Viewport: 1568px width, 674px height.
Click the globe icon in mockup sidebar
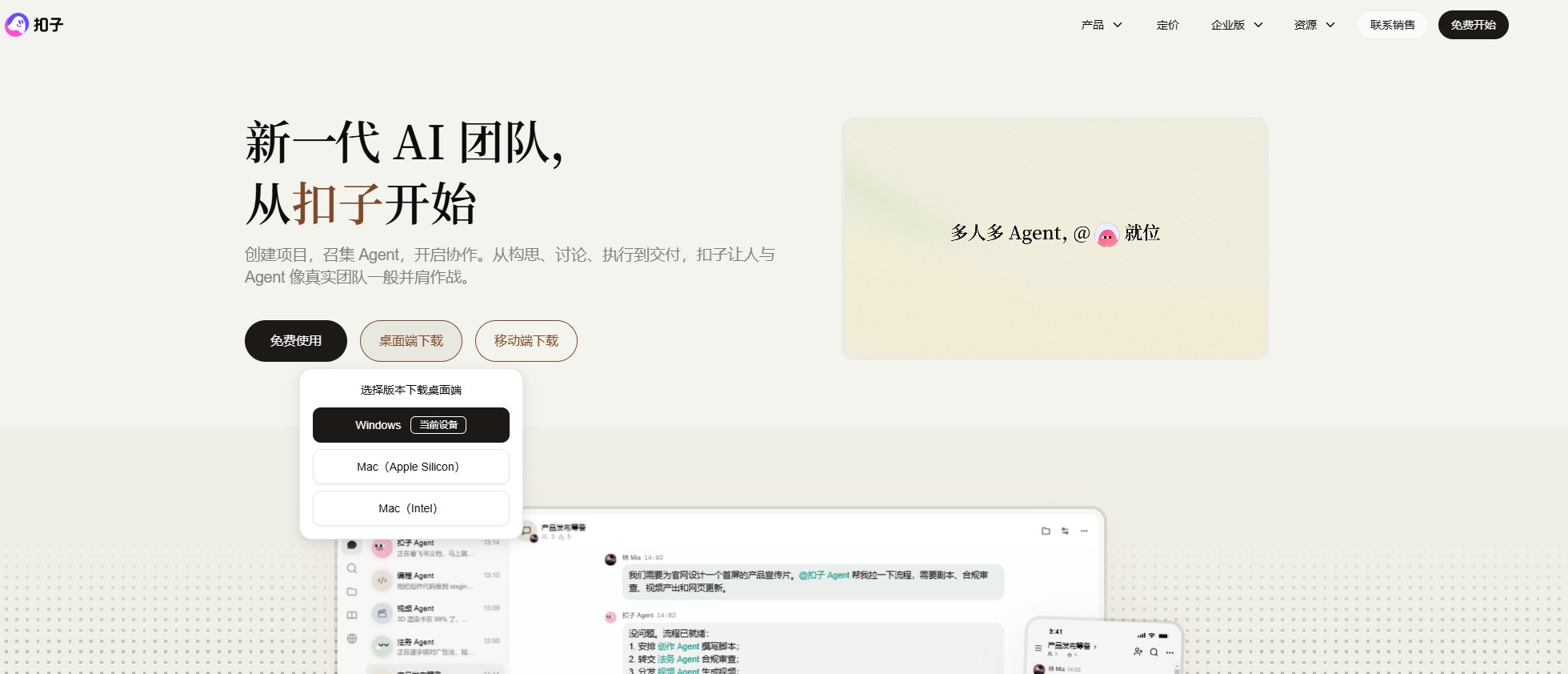coord(352,638)
